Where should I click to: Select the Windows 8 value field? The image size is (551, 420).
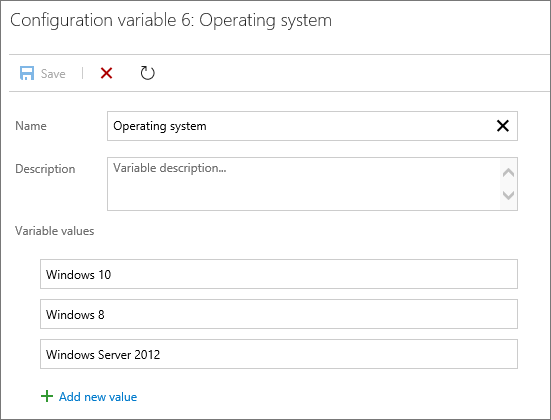coord(279,314)
